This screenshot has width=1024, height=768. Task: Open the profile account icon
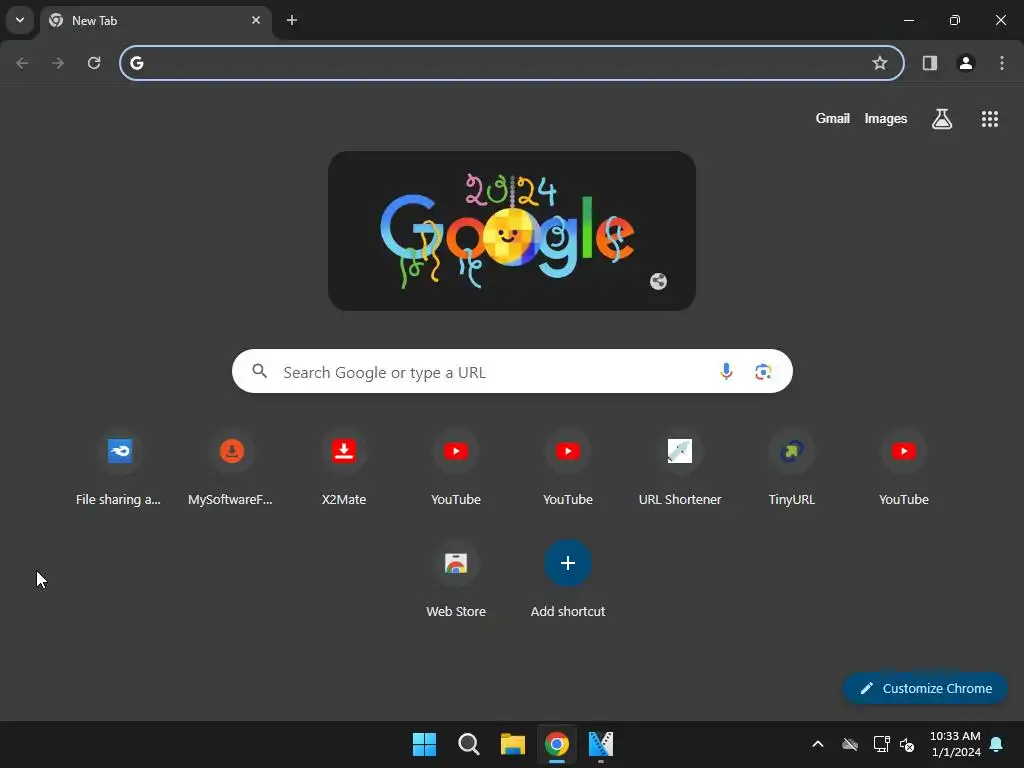(966, 63)
